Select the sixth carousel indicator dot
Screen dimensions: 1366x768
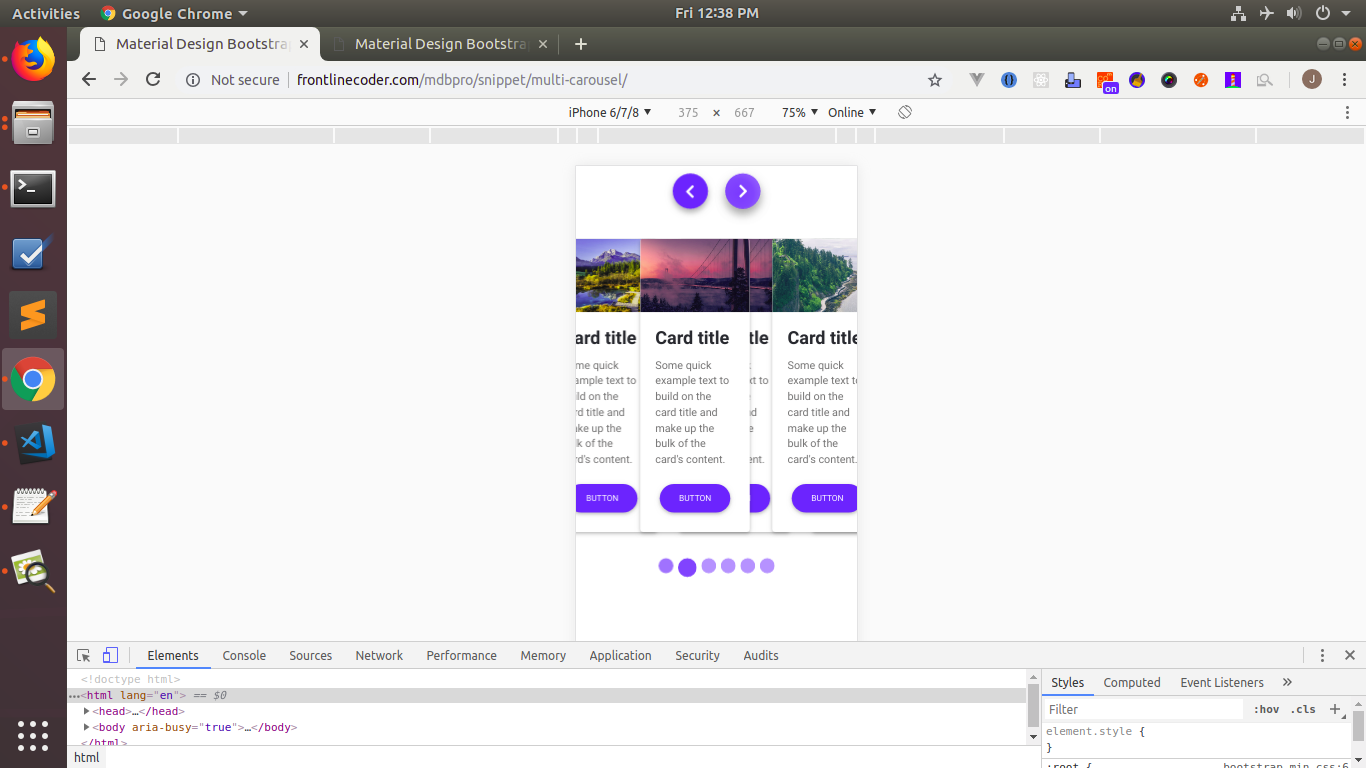point(767,566)
